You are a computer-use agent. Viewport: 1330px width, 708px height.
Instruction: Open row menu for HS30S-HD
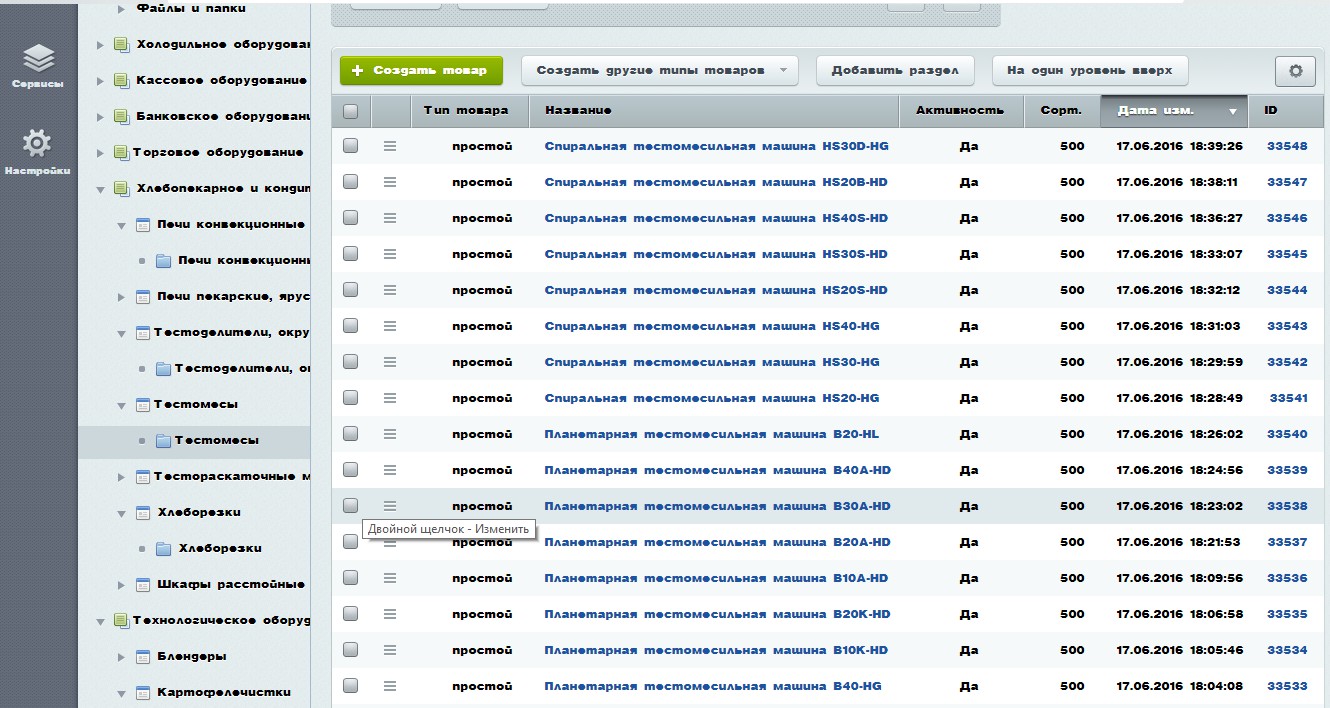(390, 254)
